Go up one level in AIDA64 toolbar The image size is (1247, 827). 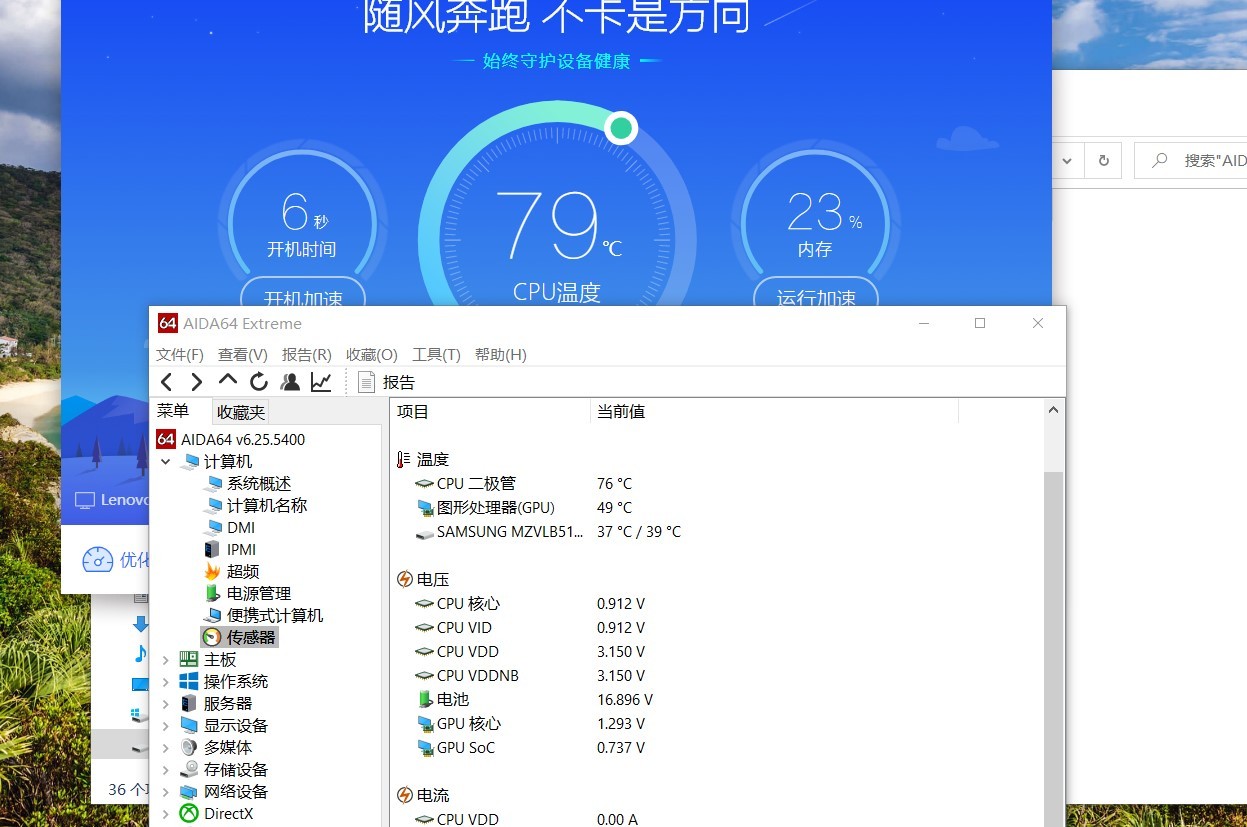coord(228,381)
